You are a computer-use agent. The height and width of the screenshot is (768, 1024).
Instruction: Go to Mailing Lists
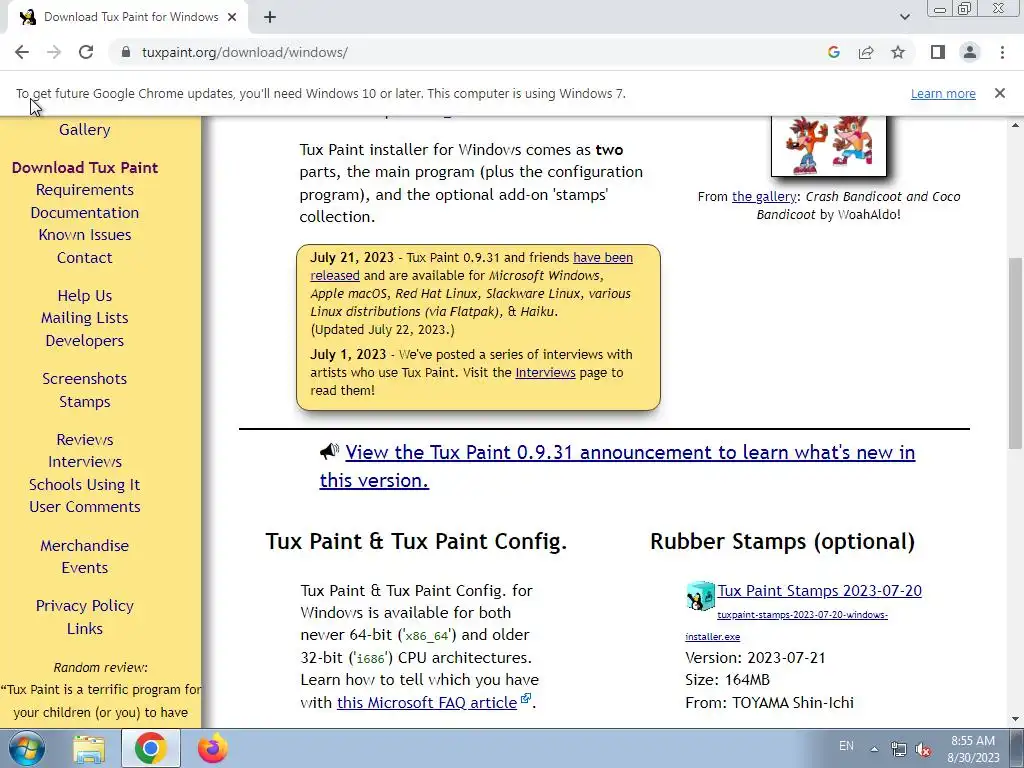click(84, 318)
